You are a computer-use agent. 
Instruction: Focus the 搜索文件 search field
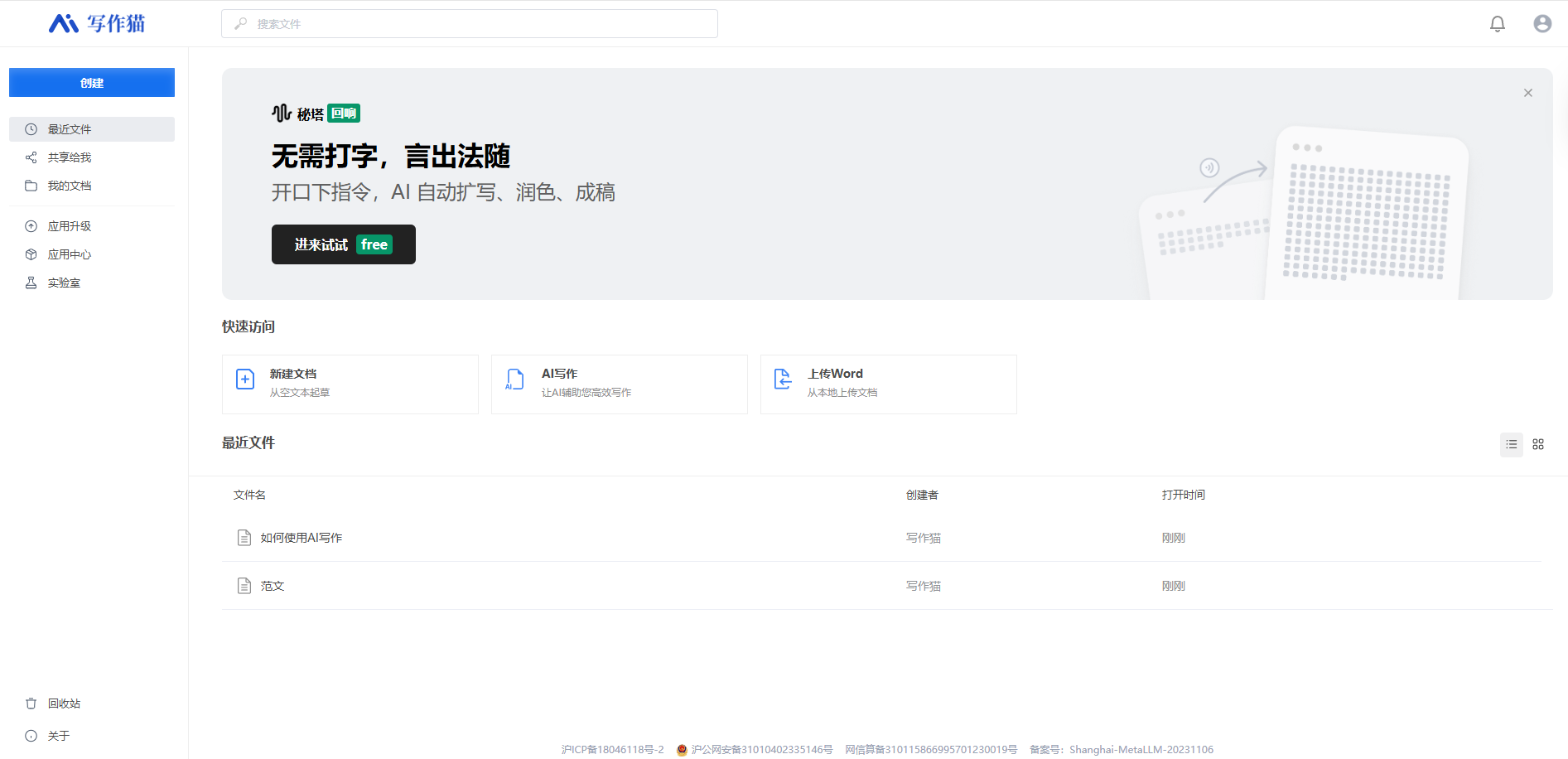click(x=470, y=24)
